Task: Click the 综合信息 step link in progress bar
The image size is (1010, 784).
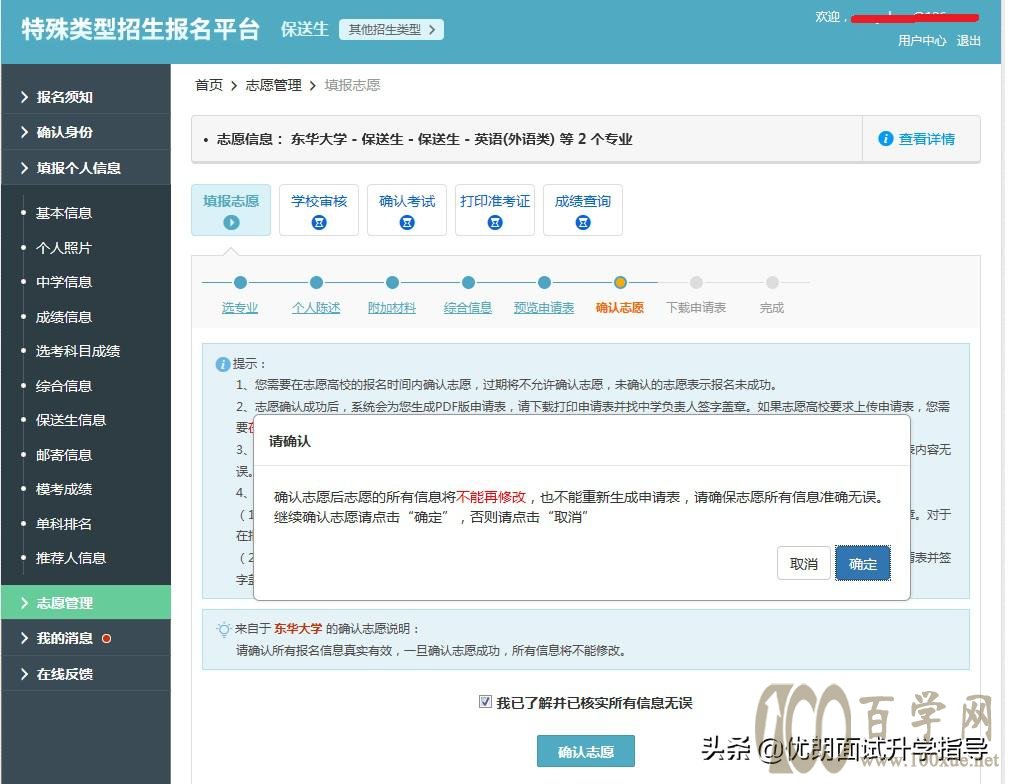Action: 468,308
